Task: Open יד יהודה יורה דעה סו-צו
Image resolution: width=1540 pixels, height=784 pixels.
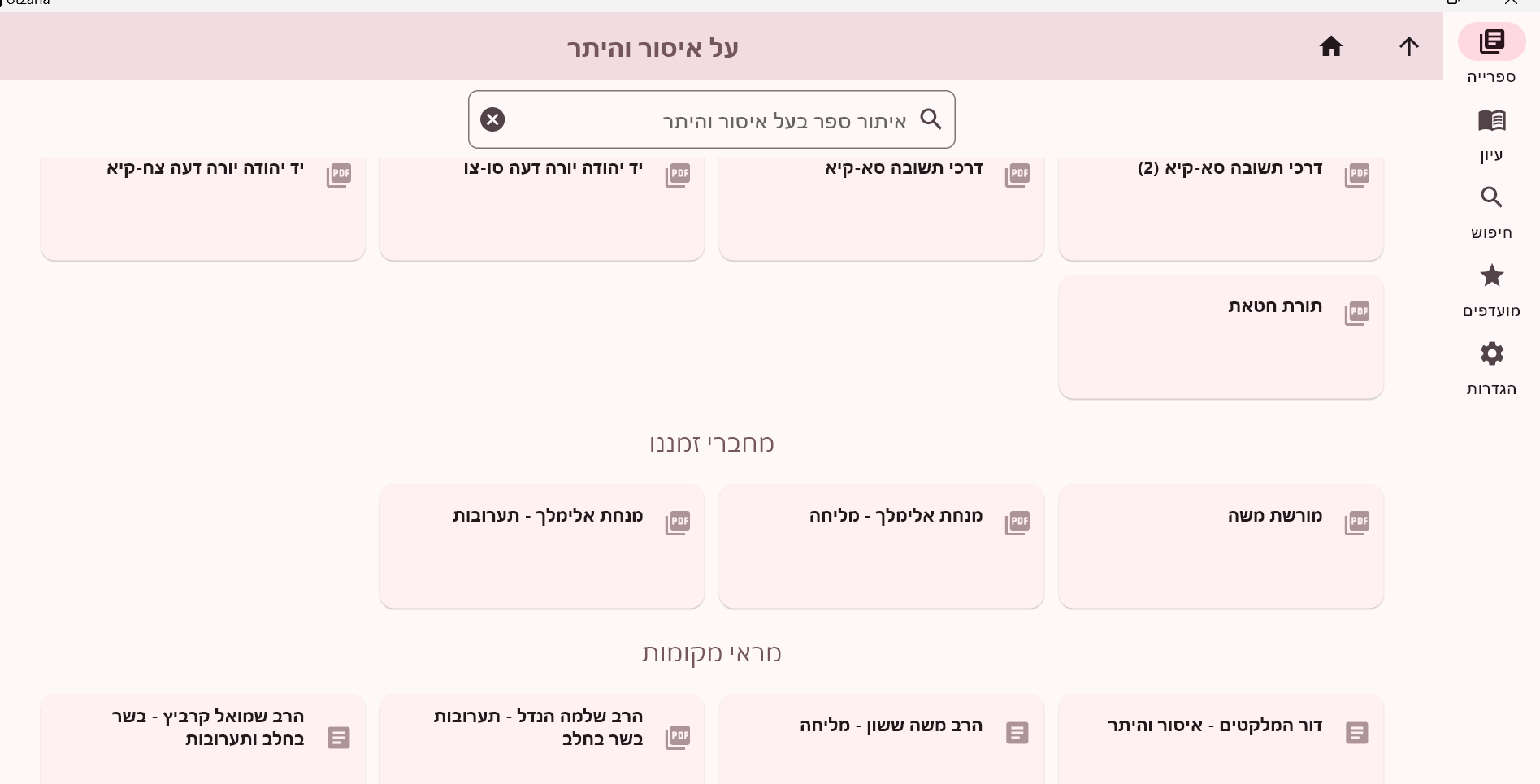Action: pyautogui.click(x=541, y=208)
